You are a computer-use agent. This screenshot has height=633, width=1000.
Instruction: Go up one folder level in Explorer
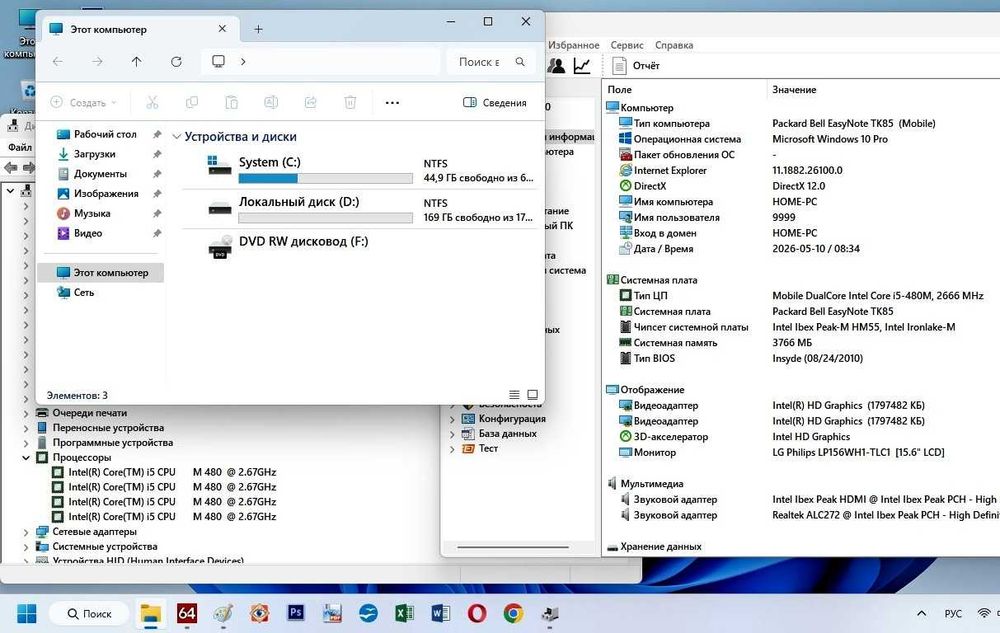pos(136,62)
